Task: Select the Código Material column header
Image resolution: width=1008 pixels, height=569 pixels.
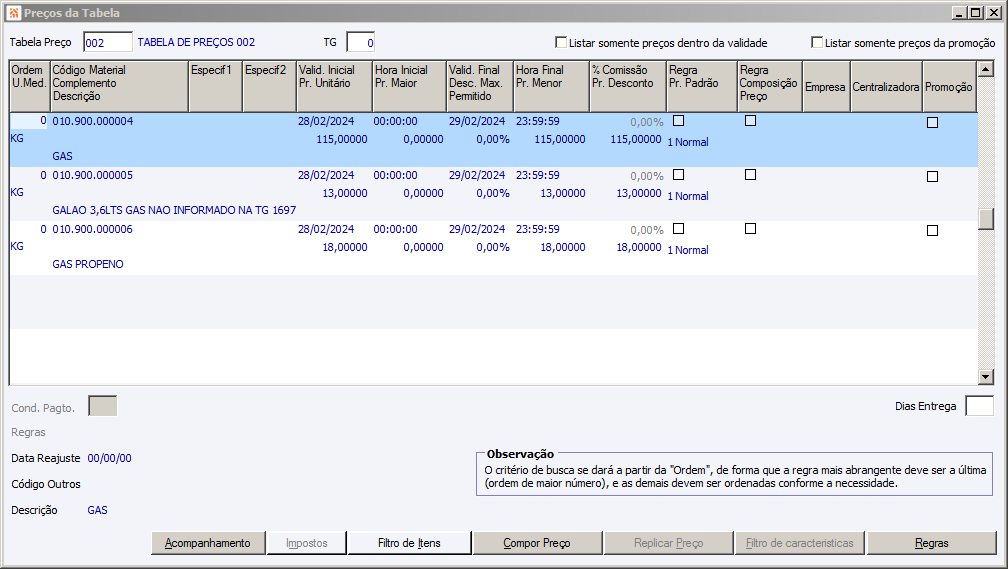Action: pyautogui.click(x=118, y=86)
